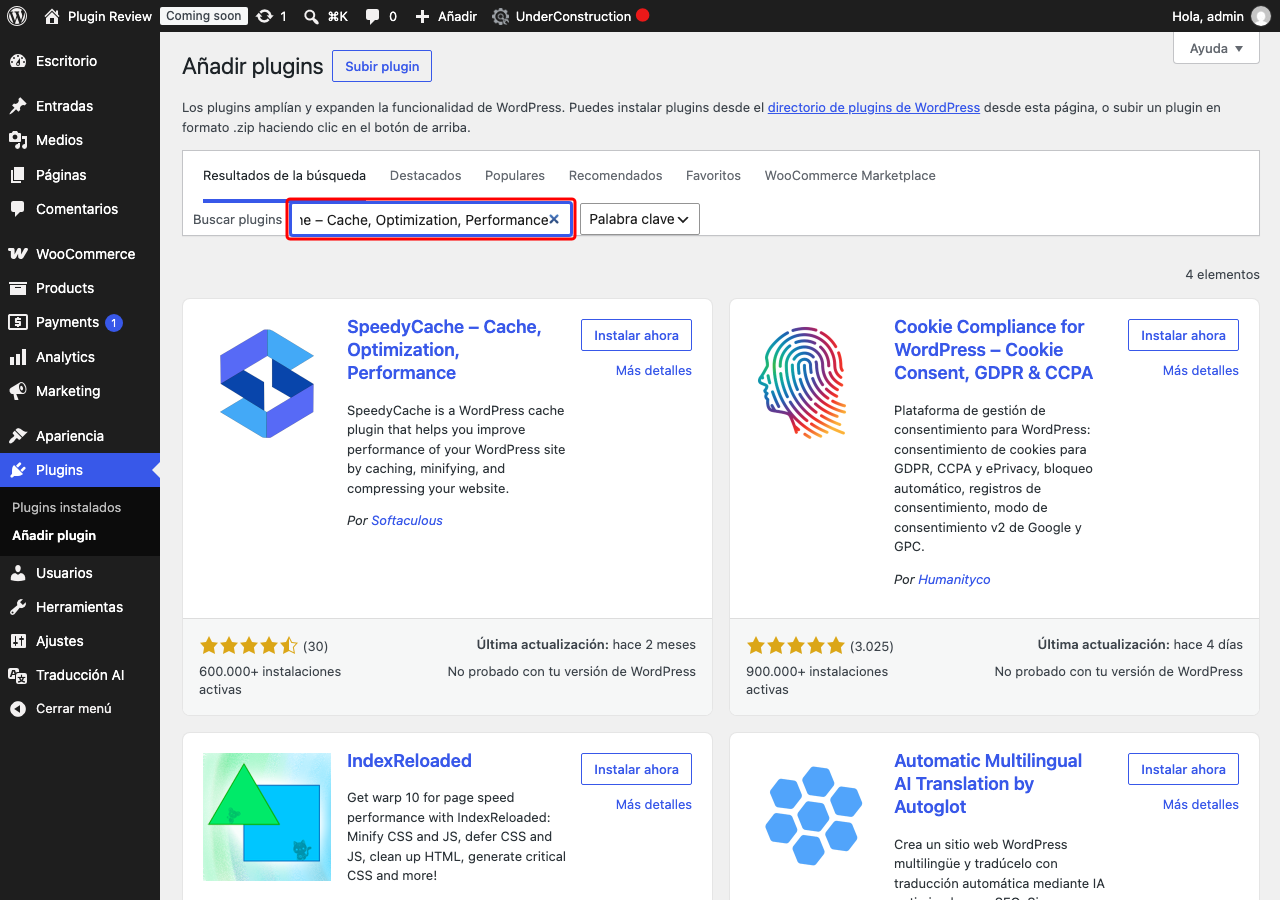Viewport: 1280px width, 900px height.
Task: Click the IndexReloaded triangle and square thumbnail
Action: pyautogui.click(x=267, y=817)
